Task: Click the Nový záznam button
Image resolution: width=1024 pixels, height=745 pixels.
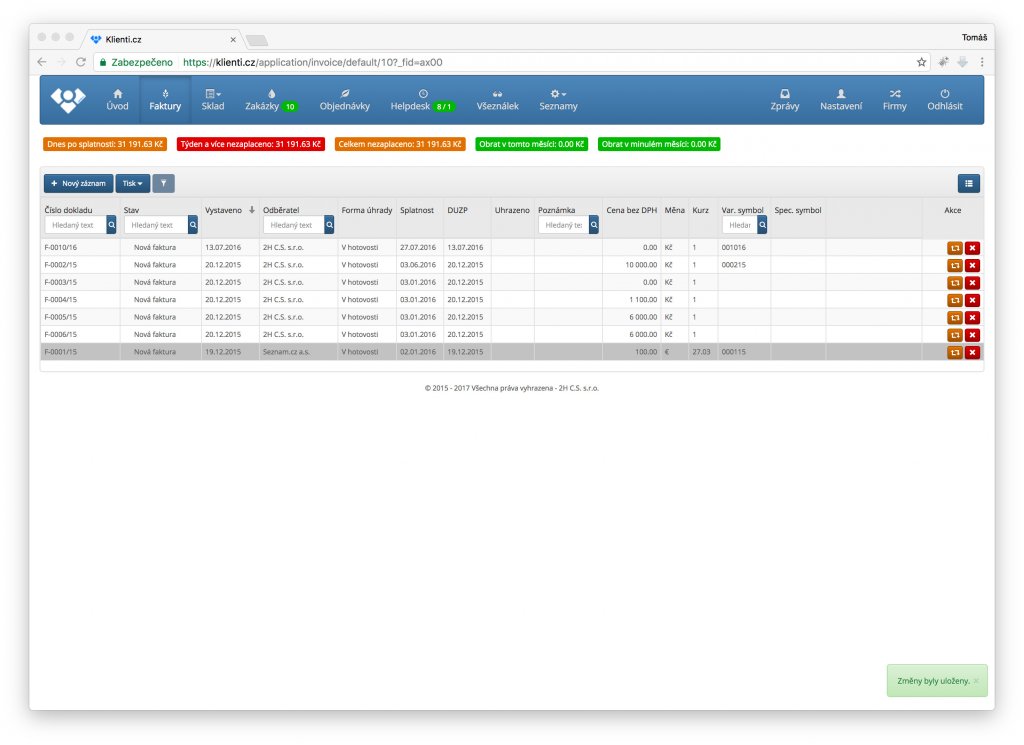Action: [78, 184]
